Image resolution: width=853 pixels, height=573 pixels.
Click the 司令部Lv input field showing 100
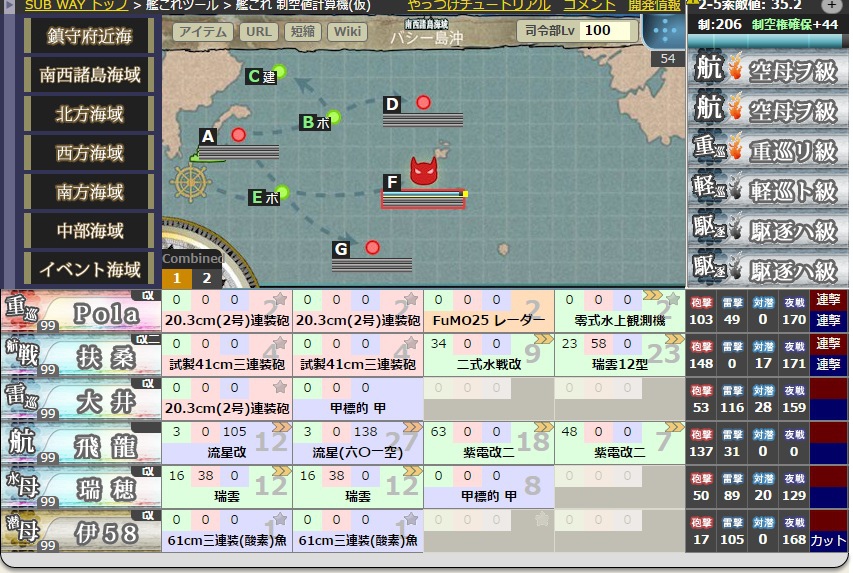click(606, 30)
